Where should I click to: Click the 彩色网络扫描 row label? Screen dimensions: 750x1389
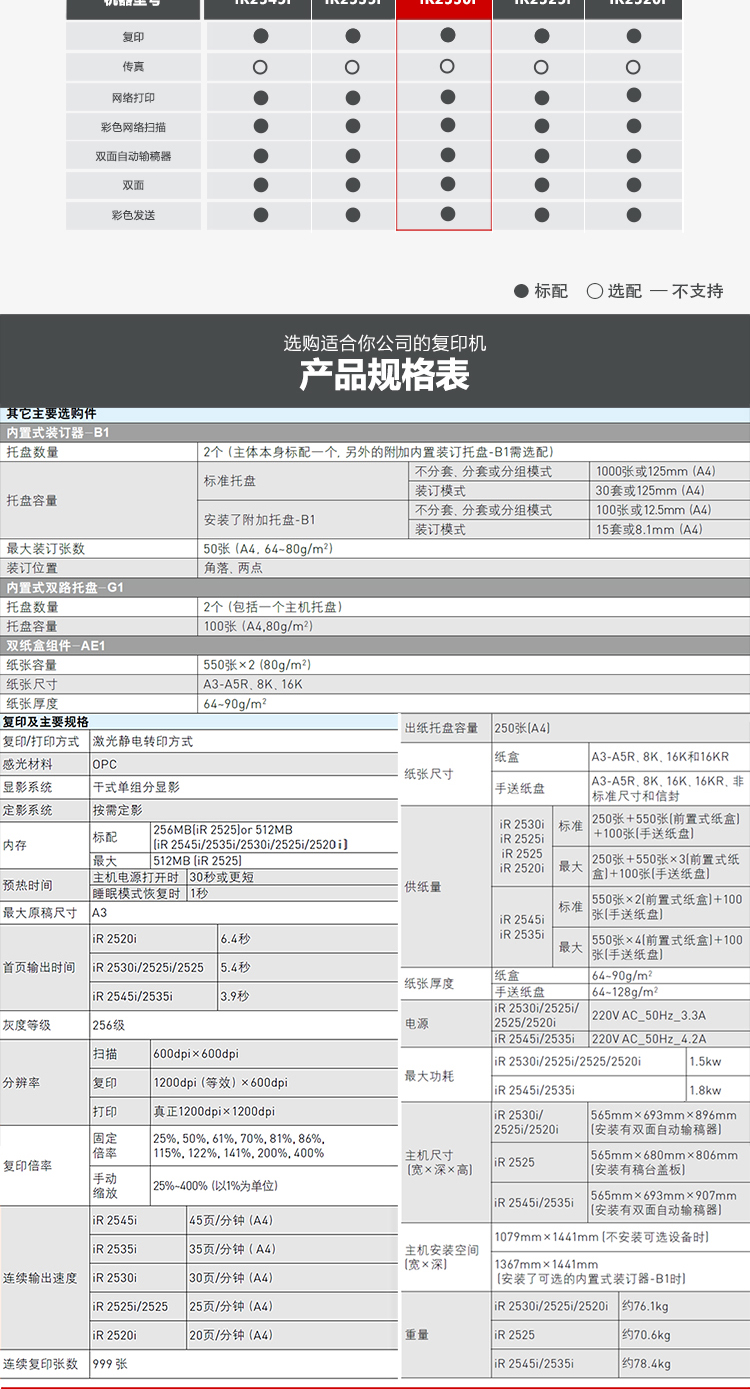pyautogui.click(x=133, y=127)
